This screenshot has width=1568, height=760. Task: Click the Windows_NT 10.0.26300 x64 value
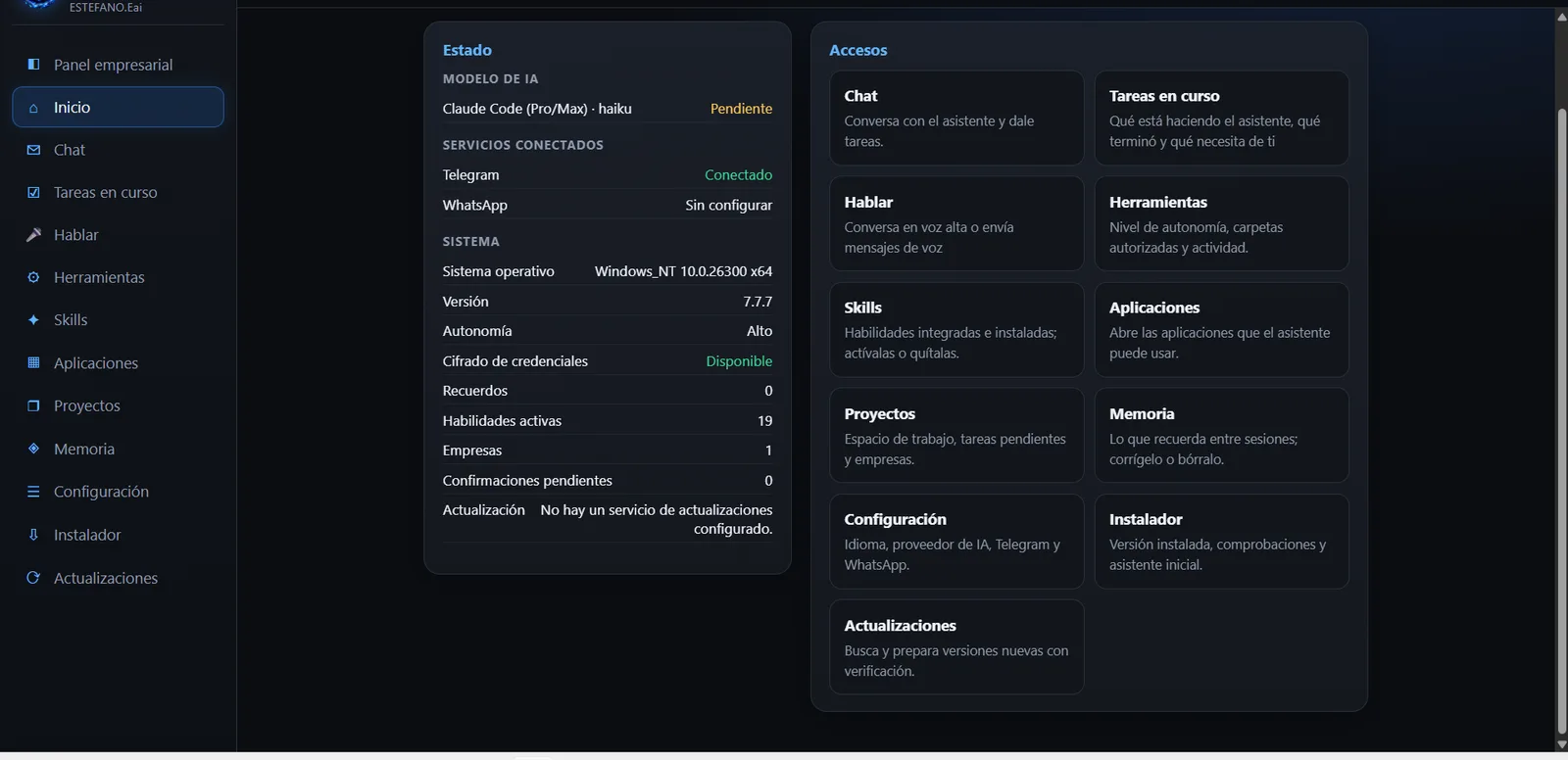pyautogui.click(x=683, y=271)
